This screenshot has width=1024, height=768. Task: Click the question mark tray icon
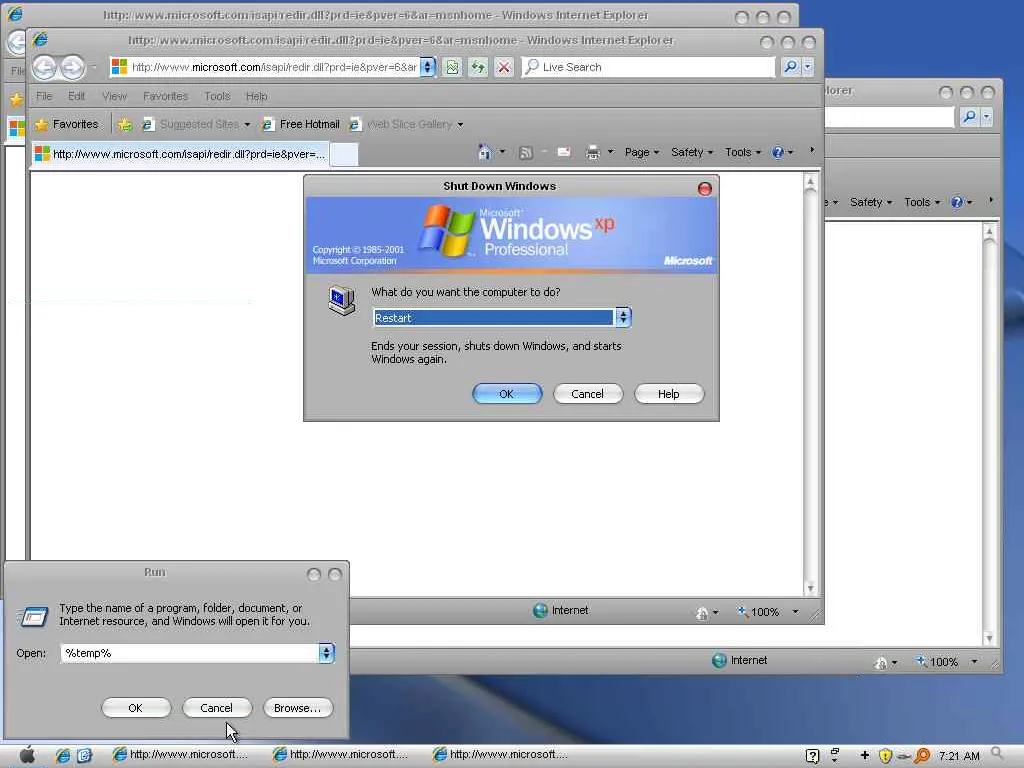[812, 756]
